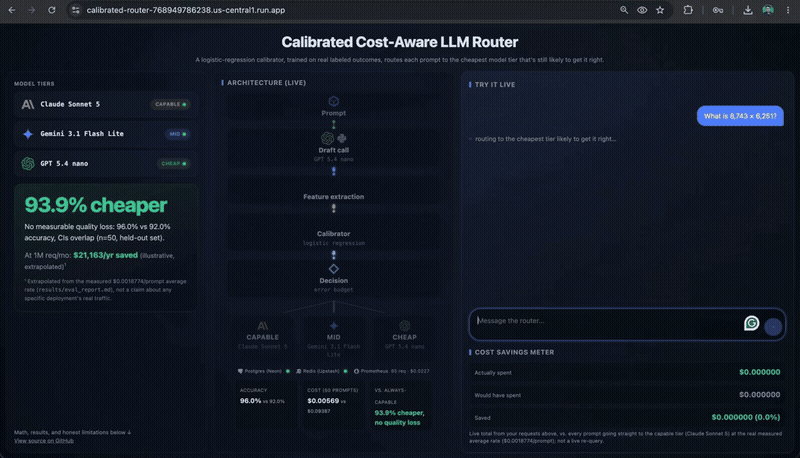Send message with the round send button
Viewport: 800px width, 458px height.
[773, 326]
